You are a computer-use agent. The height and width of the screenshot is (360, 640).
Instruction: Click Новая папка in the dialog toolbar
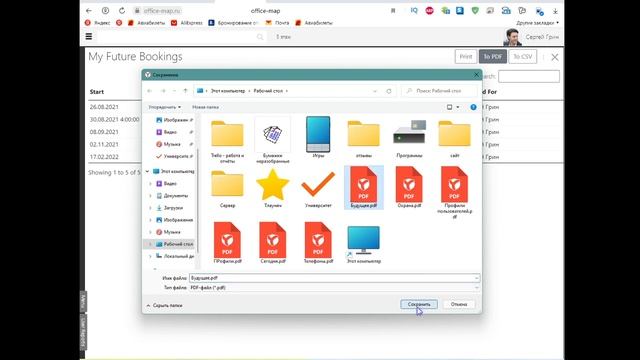click(x=205, y=107)
